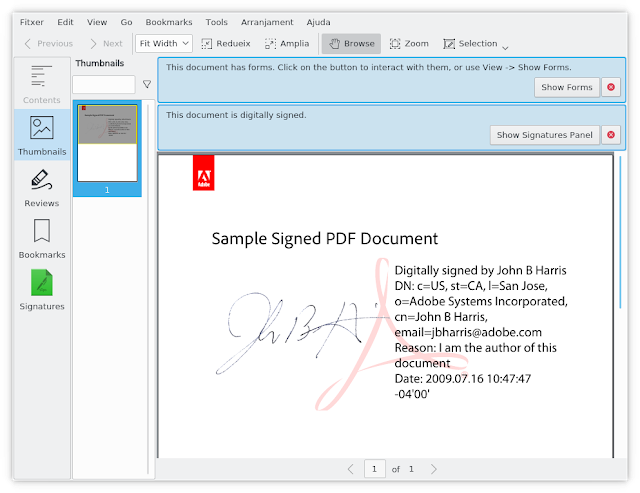Close the digitally signed notification banner
Image resolution: width=640 pixels, height=493 pixels.
pos(611,135)
